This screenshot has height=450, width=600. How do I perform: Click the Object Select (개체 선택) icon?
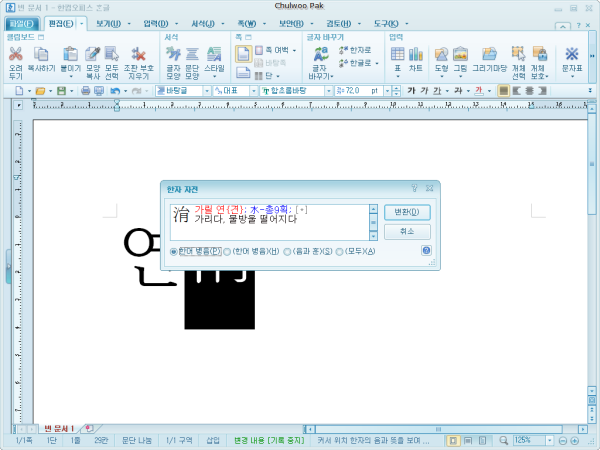click(518, 54)
